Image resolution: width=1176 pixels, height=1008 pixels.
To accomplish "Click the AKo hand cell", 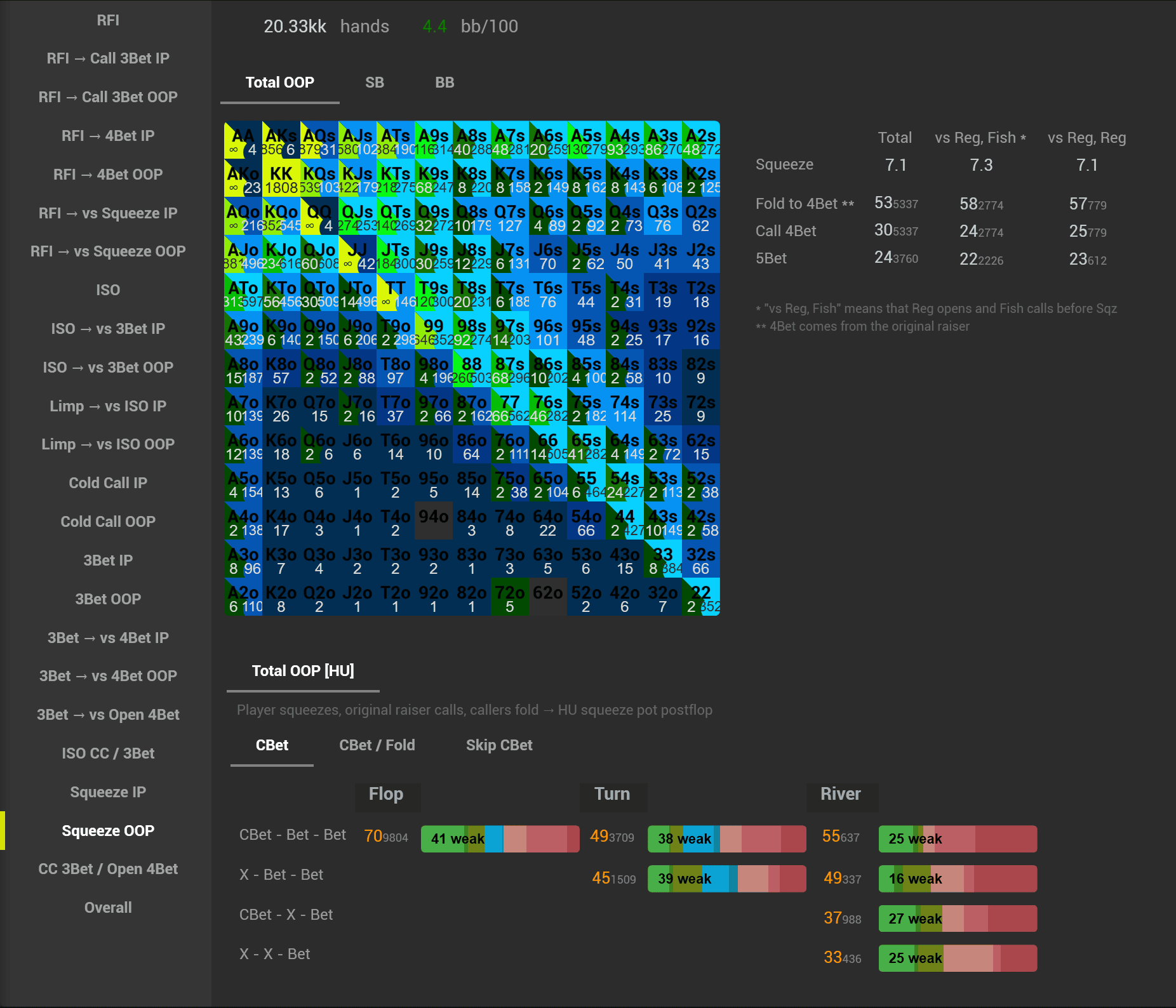I will (x=243, y=178).
